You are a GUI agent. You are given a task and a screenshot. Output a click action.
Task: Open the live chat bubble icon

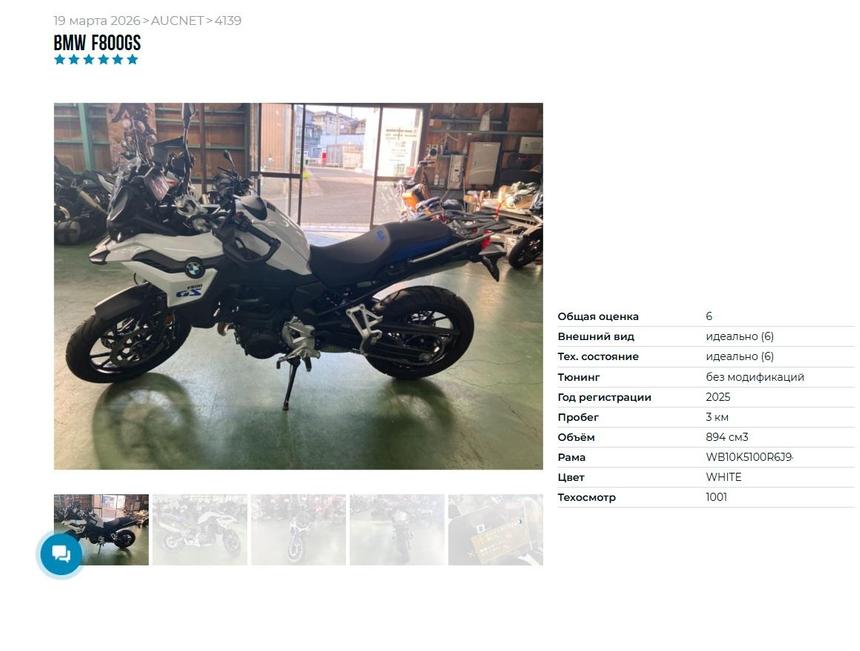point(61,554)
